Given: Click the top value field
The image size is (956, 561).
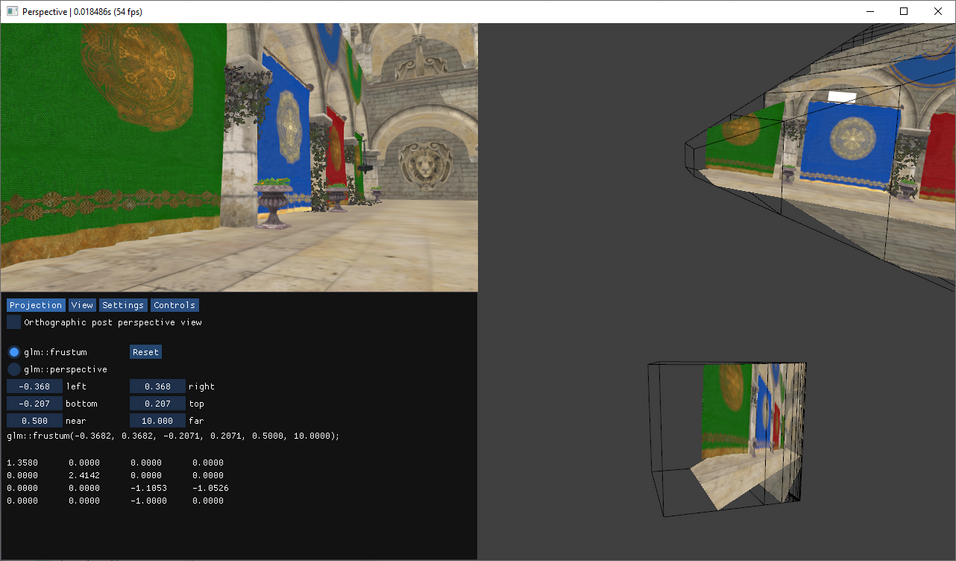Looking at the screenshot, I should click(157, 403).
